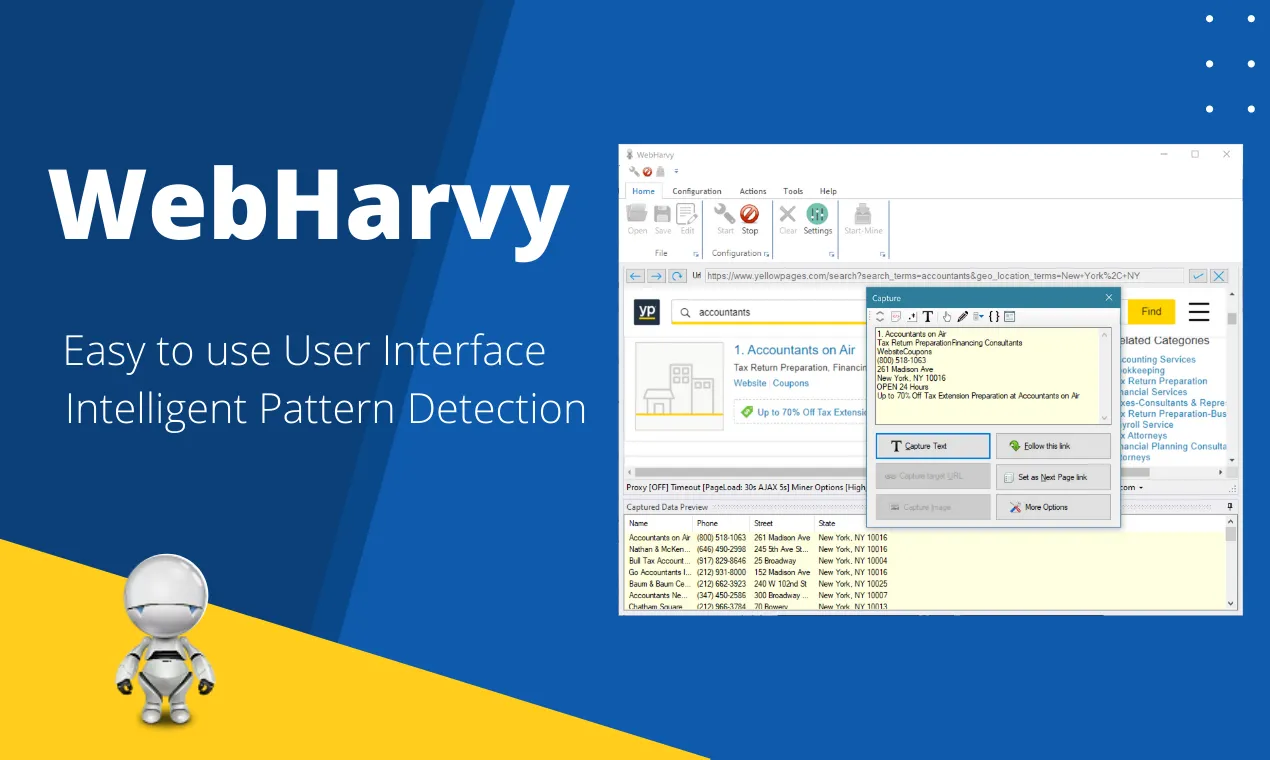Expand the hamburger menu beside Find button

(x=1199, y=312)
